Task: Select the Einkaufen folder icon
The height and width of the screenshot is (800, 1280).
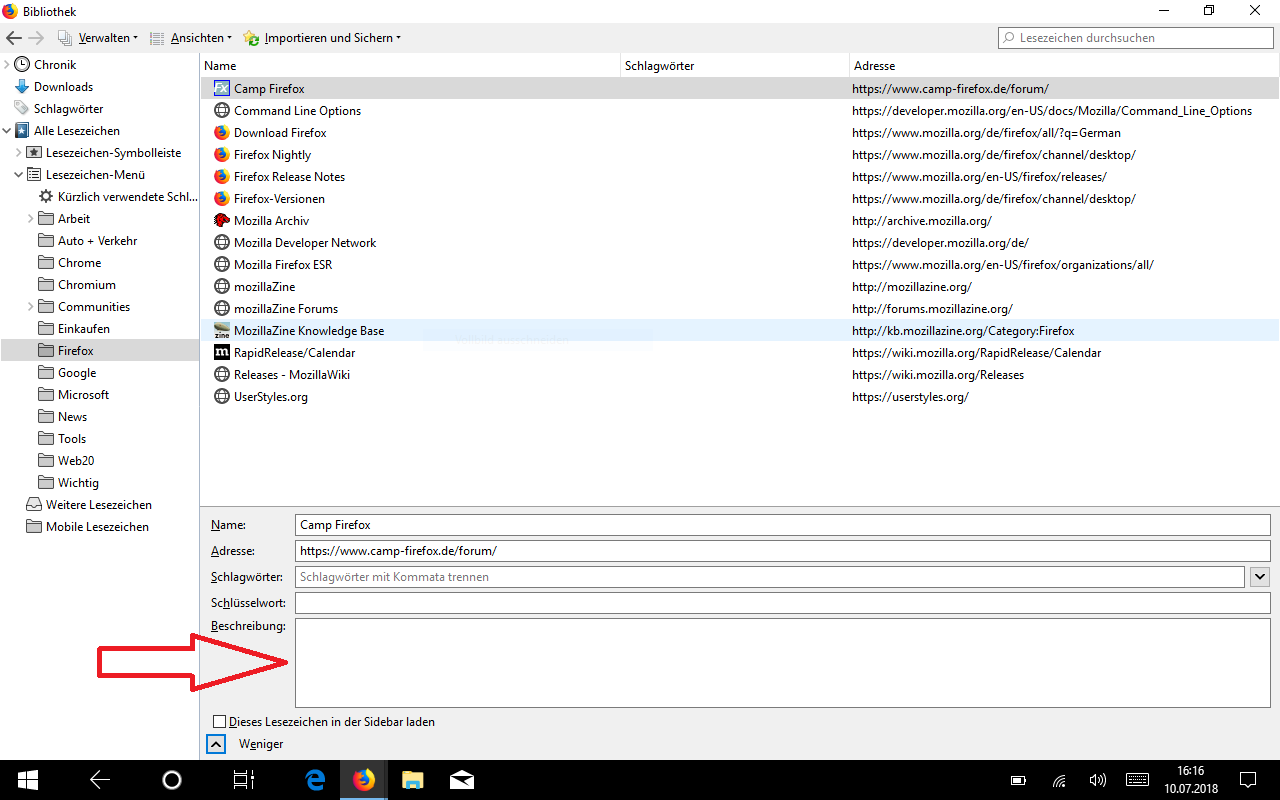Action: pos(46,329)
